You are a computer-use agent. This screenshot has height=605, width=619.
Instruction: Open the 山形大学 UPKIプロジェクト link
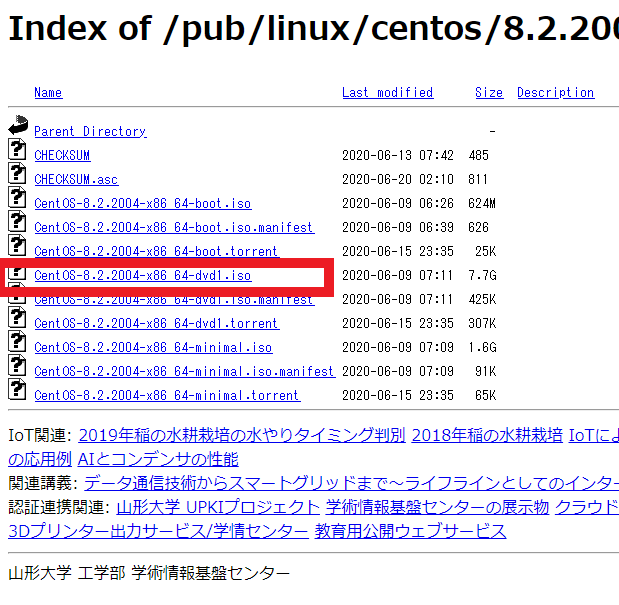click(218, 508)
